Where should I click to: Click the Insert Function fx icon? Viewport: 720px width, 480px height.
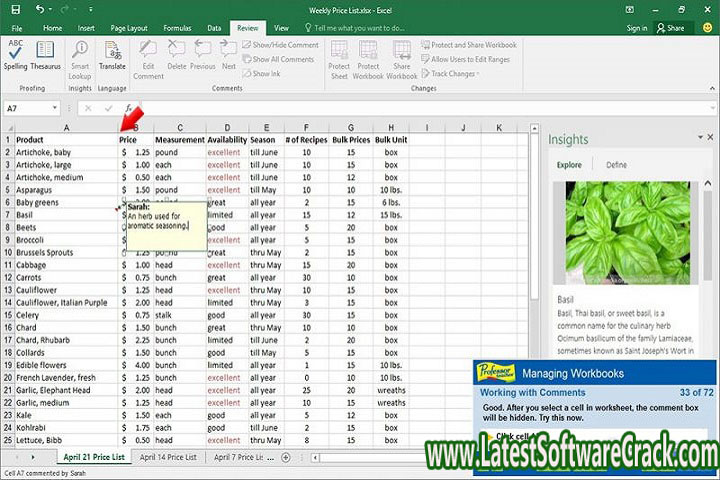pos(129,108)
